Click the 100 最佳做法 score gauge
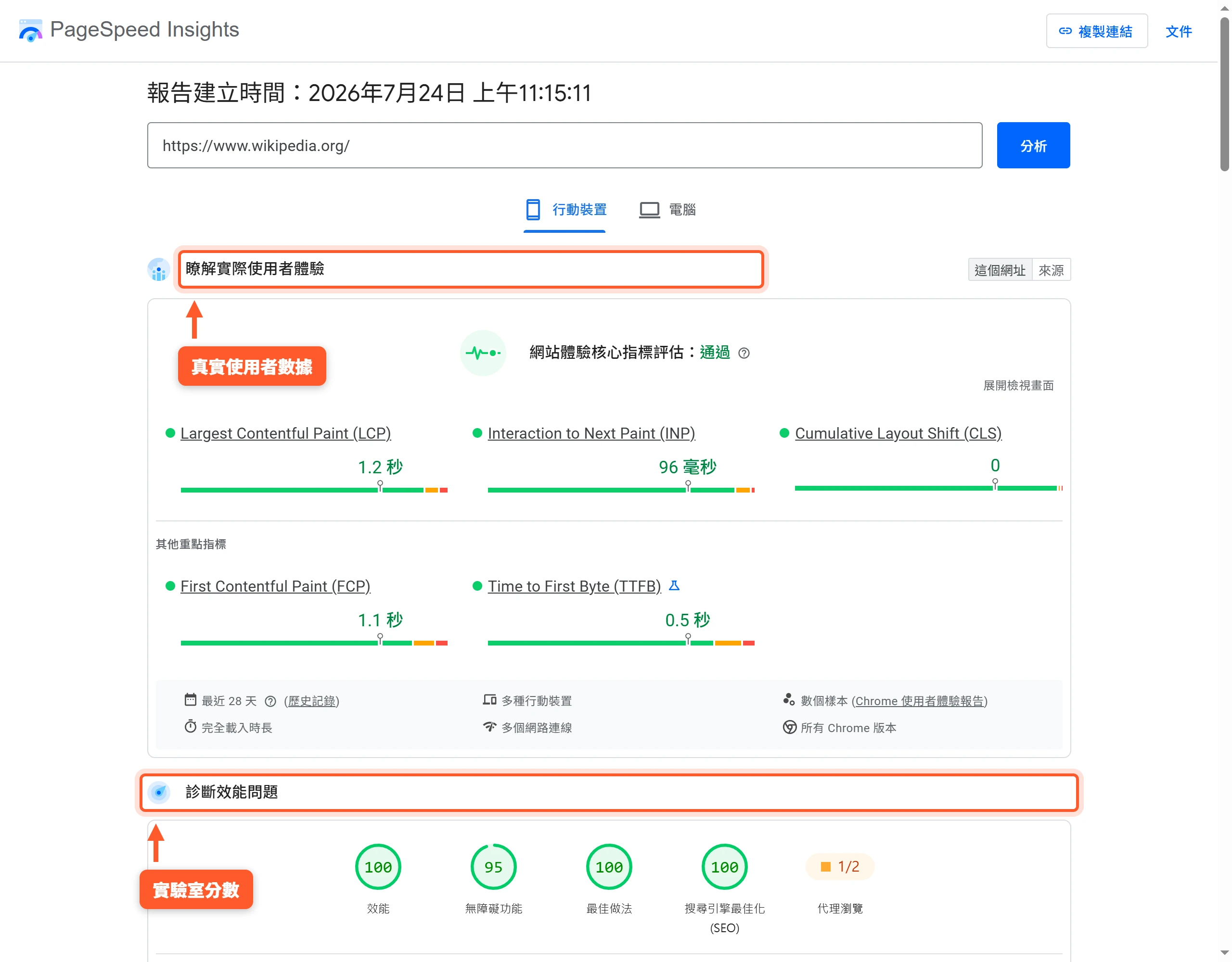 [x=609, y=867]
